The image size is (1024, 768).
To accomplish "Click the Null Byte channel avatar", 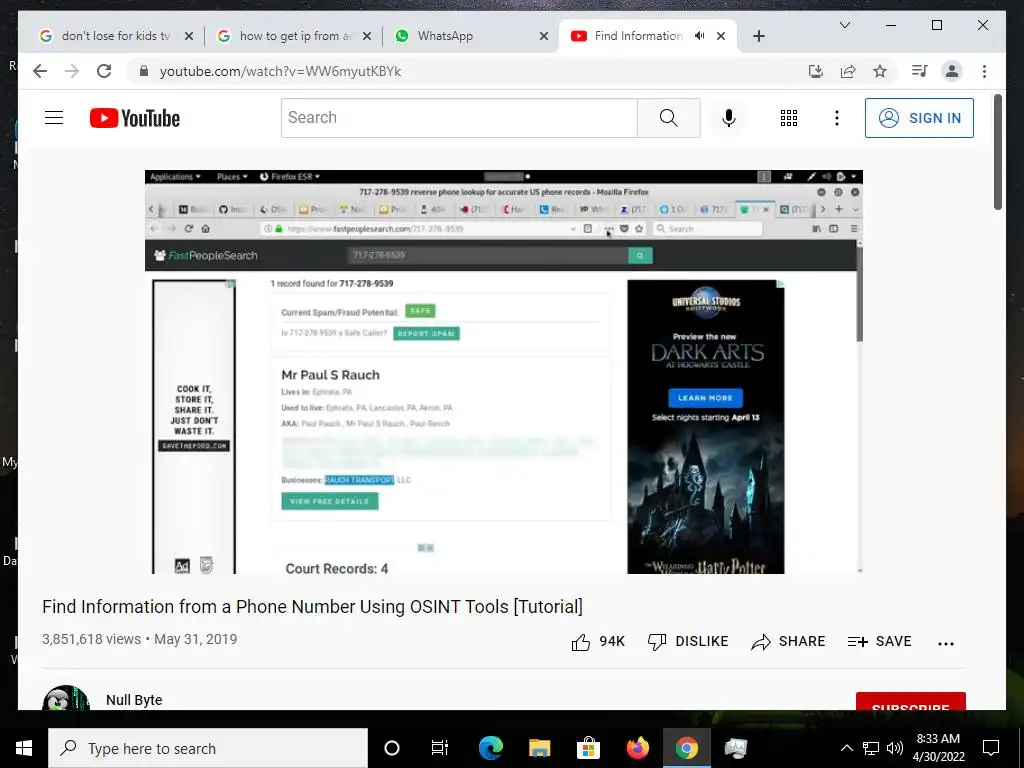I will 65,698.
